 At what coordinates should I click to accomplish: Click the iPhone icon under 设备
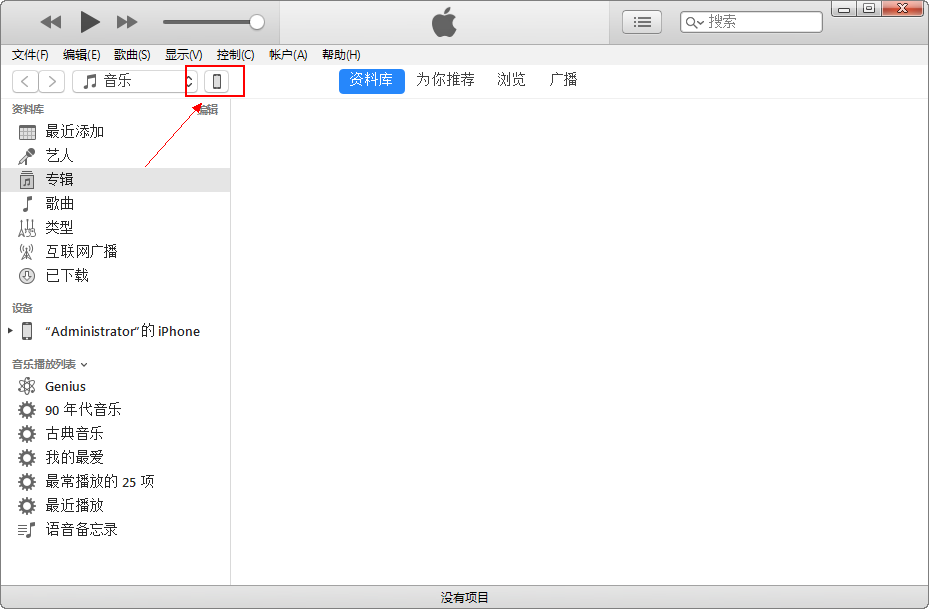click(x=27, y=331)
